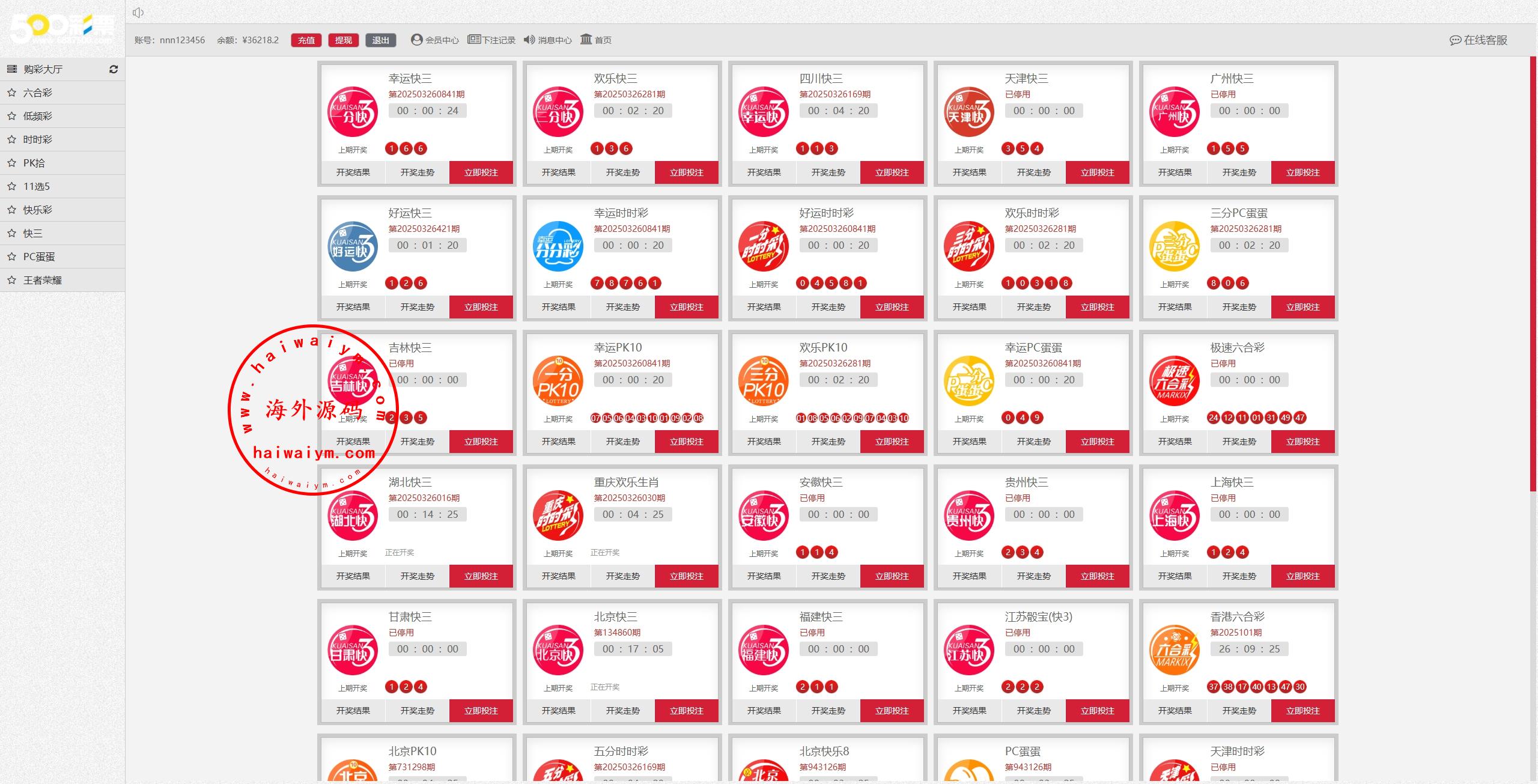This screenshot has height=784, width=1538.
Task: Click the 幸运PK10 orange logo
Action: tap(558, 381)
